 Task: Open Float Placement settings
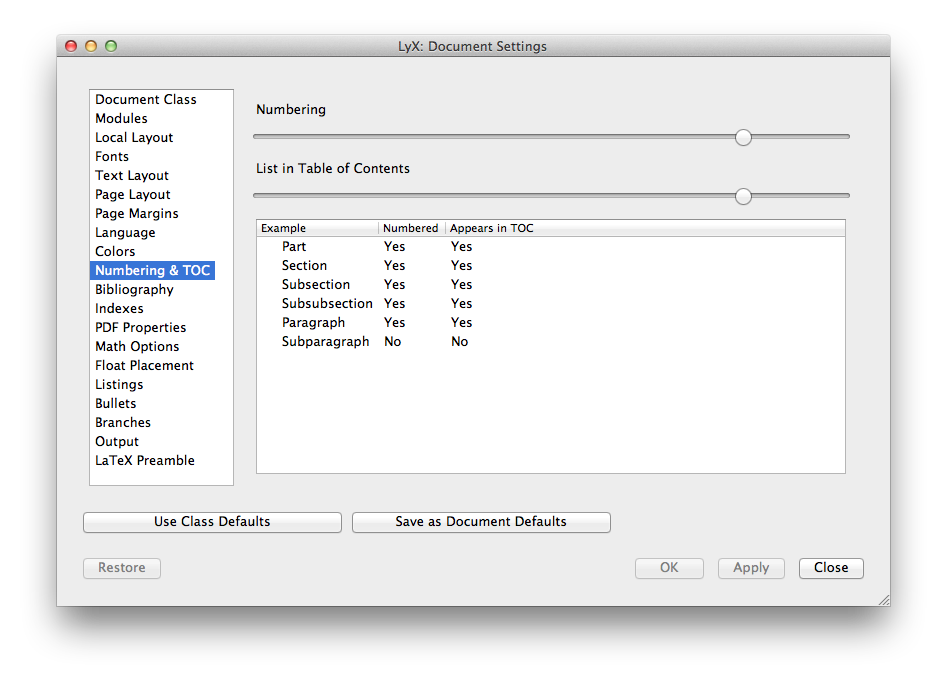click(x=144, y=365)
